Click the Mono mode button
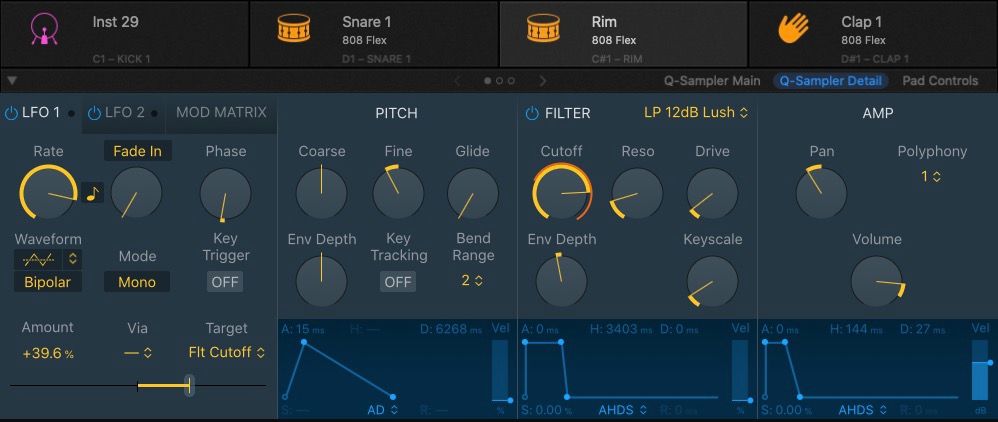 137,282
